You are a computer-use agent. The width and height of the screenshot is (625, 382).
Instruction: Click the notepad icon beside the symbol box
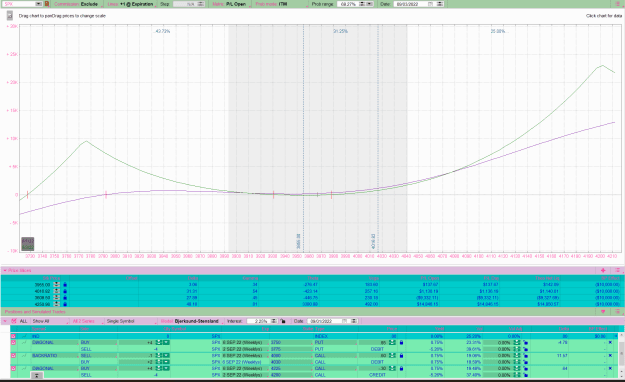click(x=47, y=4)
